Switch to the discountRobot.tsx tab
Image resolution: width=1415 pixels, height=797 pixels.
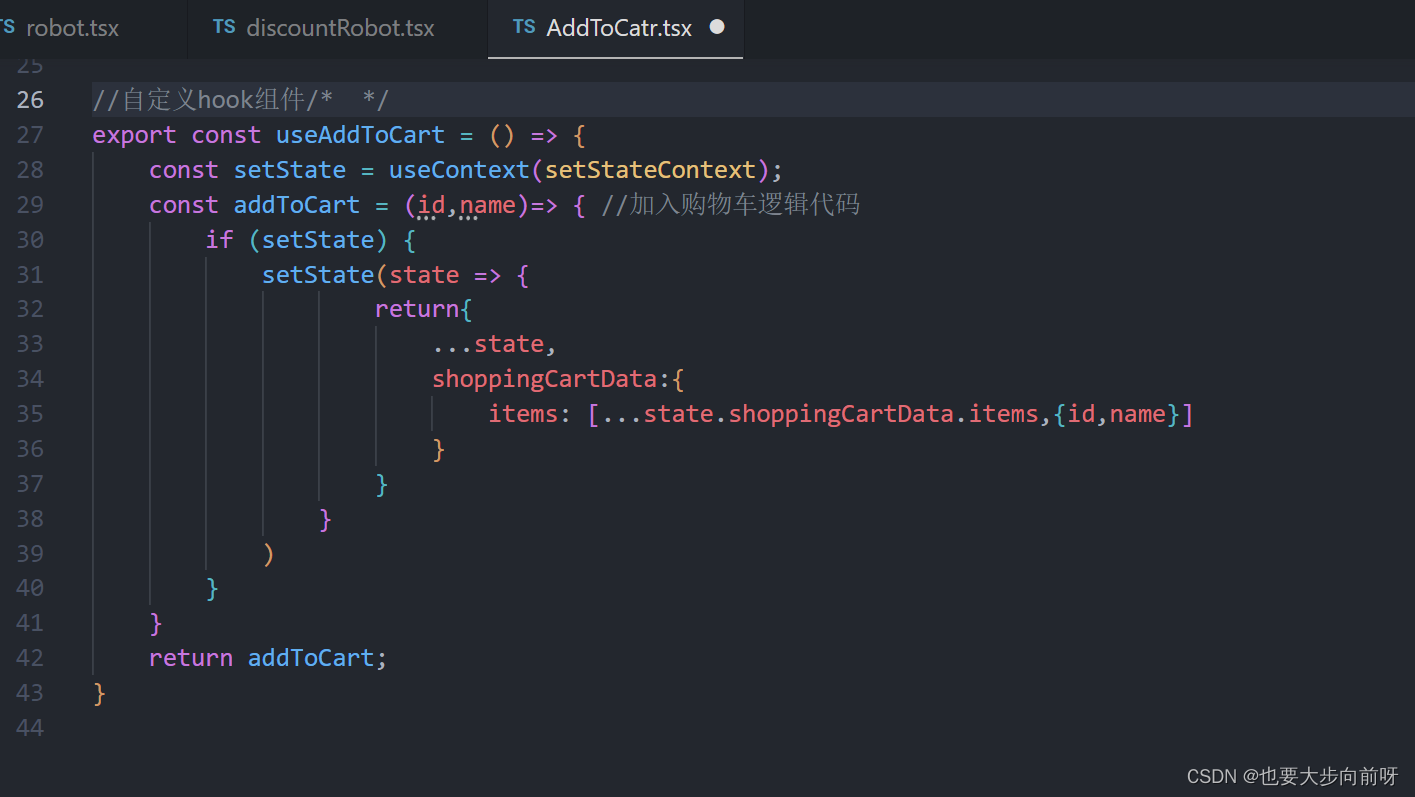pos(340,27)
